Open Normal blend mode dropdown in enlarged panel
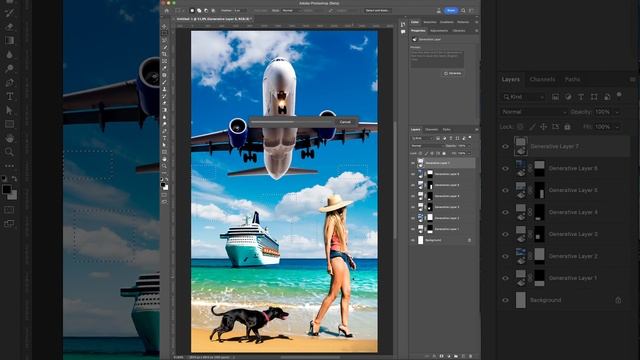Image resolution: width=640 pixels, height=360 pixels. tap(534, 112)
